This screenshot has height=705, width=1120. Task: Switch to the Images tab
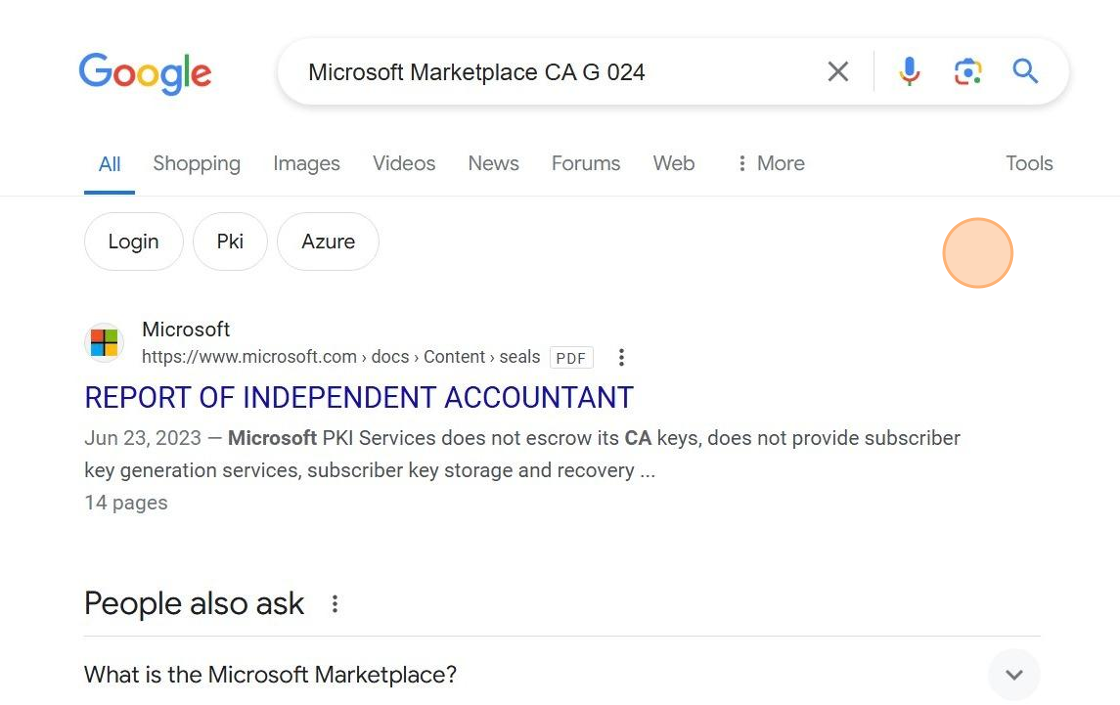[306, 164]
